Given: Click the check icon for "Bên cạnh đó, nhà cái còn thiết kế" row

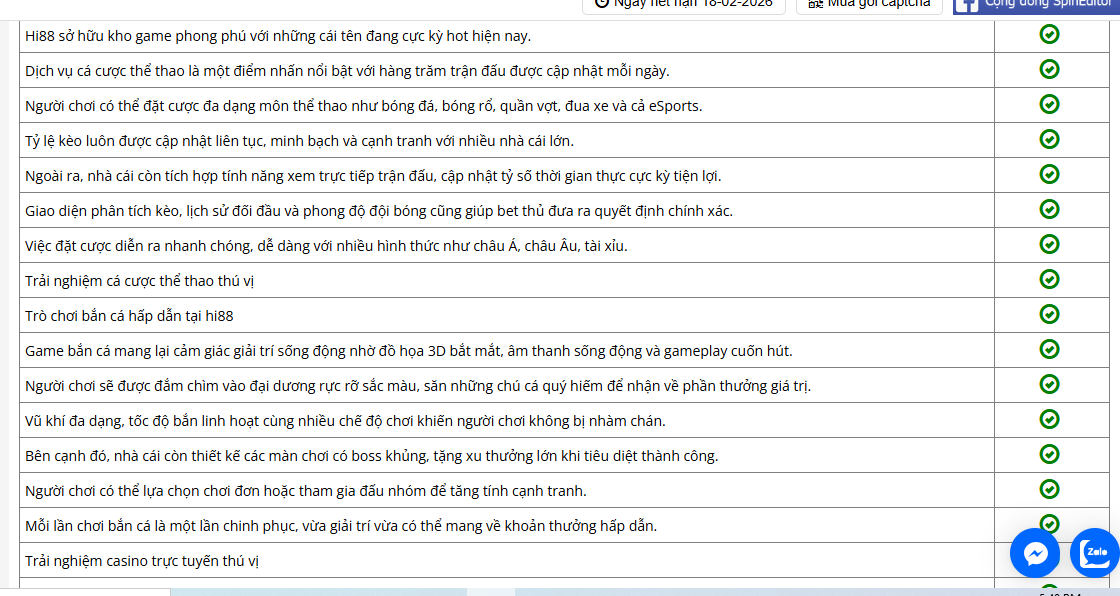Looking at the screenshot, I should tap(1049, 455).
